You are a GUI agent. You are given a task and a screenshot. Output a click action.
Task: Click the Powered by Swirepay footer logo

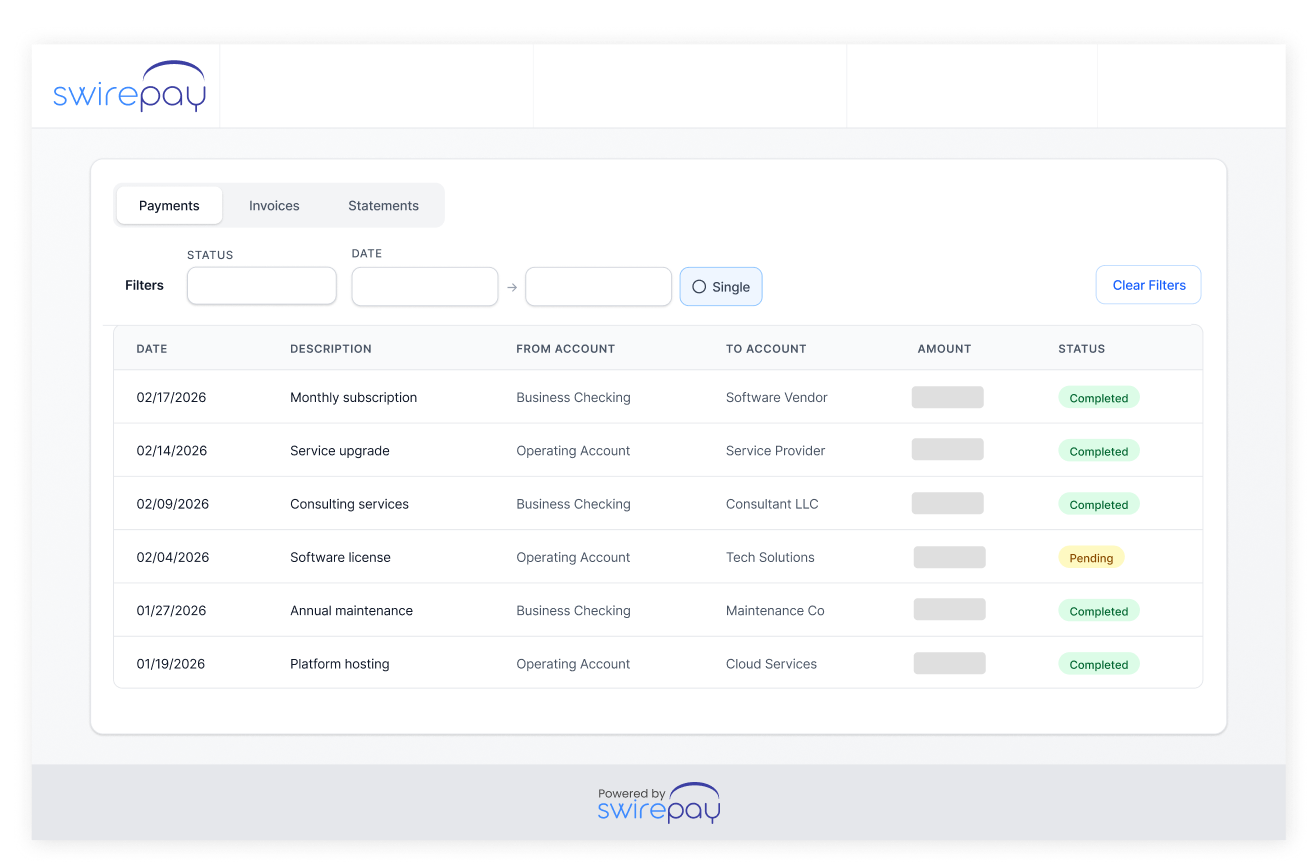(x=659, y=802)
